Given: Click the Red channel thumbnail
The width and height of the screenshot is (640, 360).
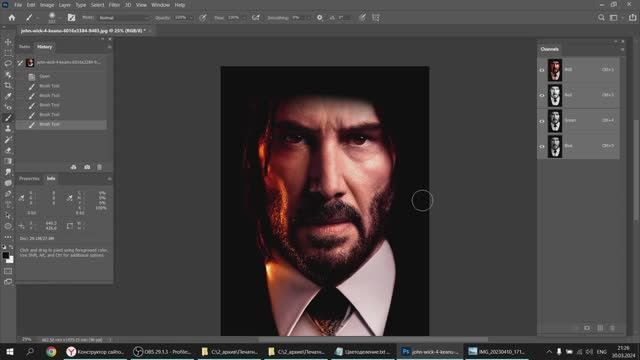Looking at the screenshot, I should click(x=555, y=95).
